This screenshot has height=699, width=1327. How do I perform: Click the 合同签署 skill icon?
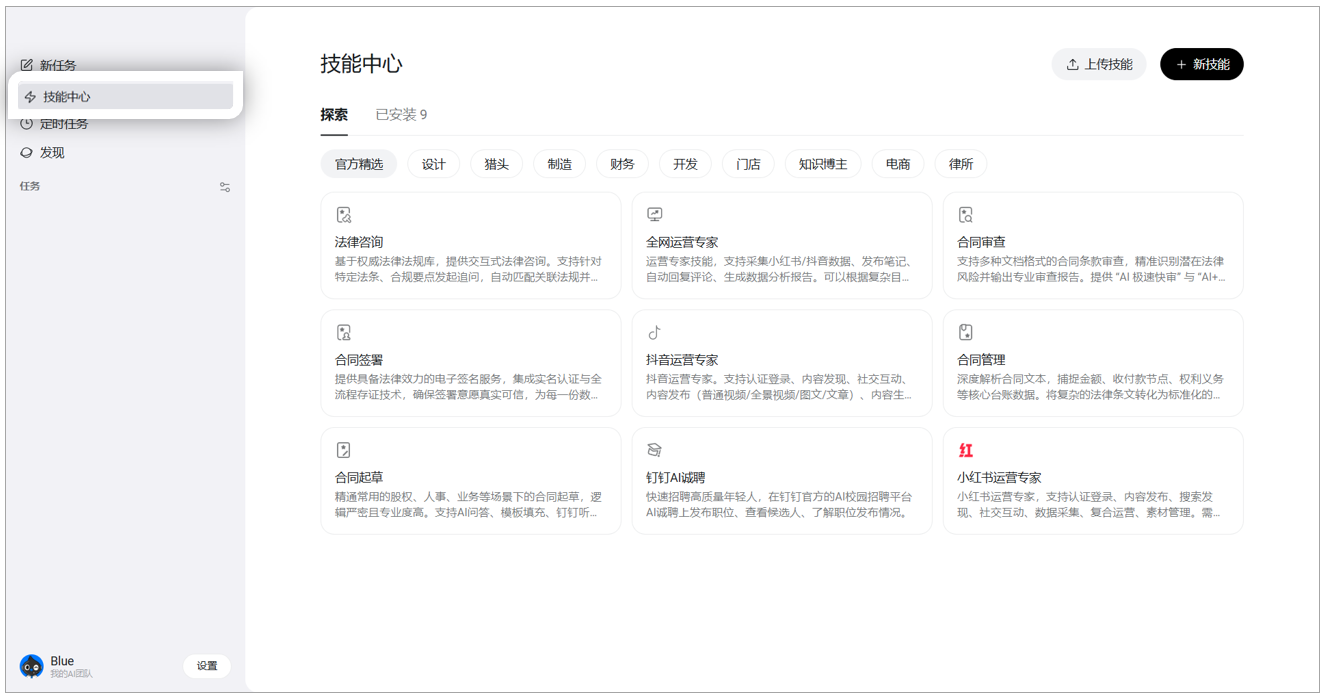344,333
